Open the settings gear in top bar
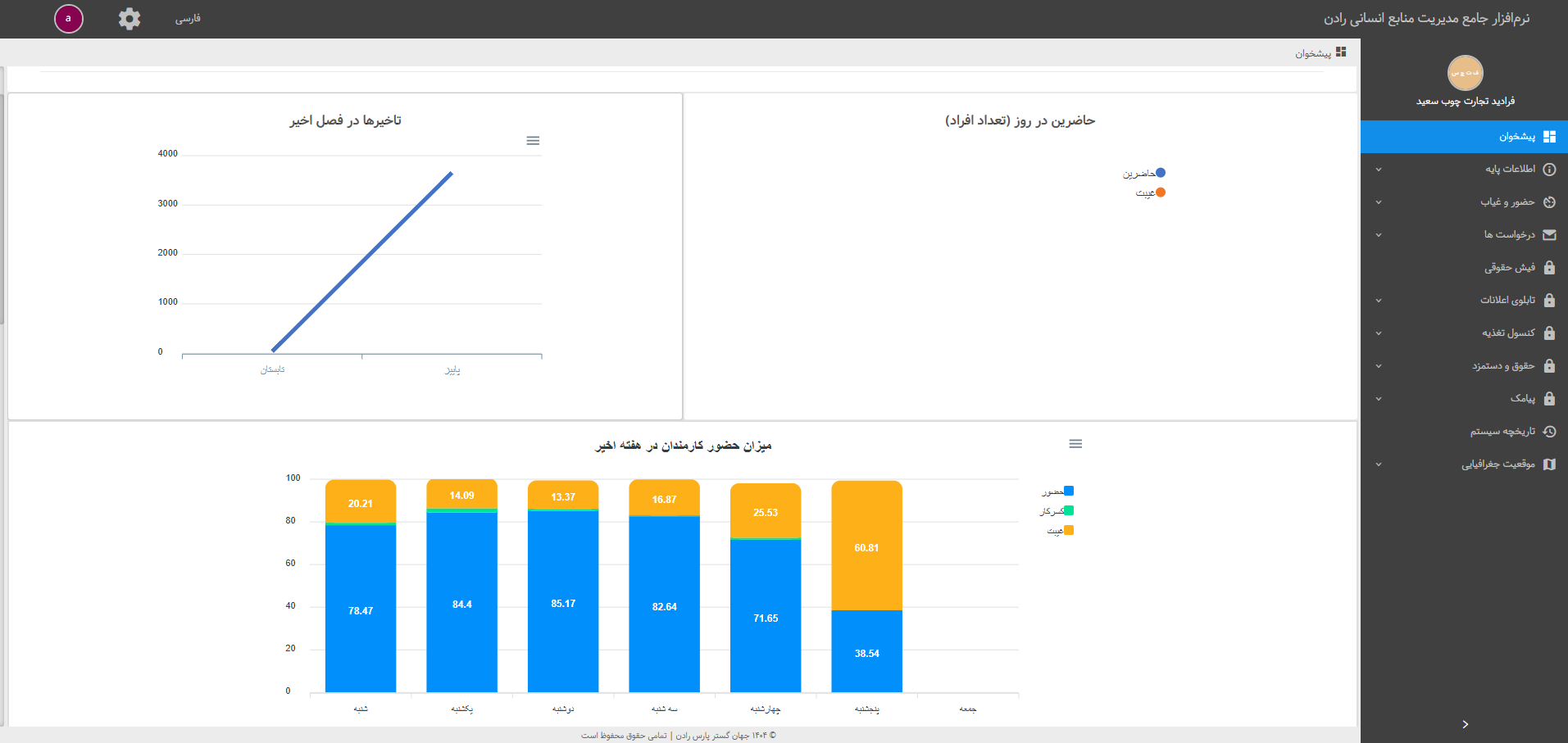Image resolution: width=1568 pixels, height=743 pixels. pyautogui.click(x=130, y=19)
